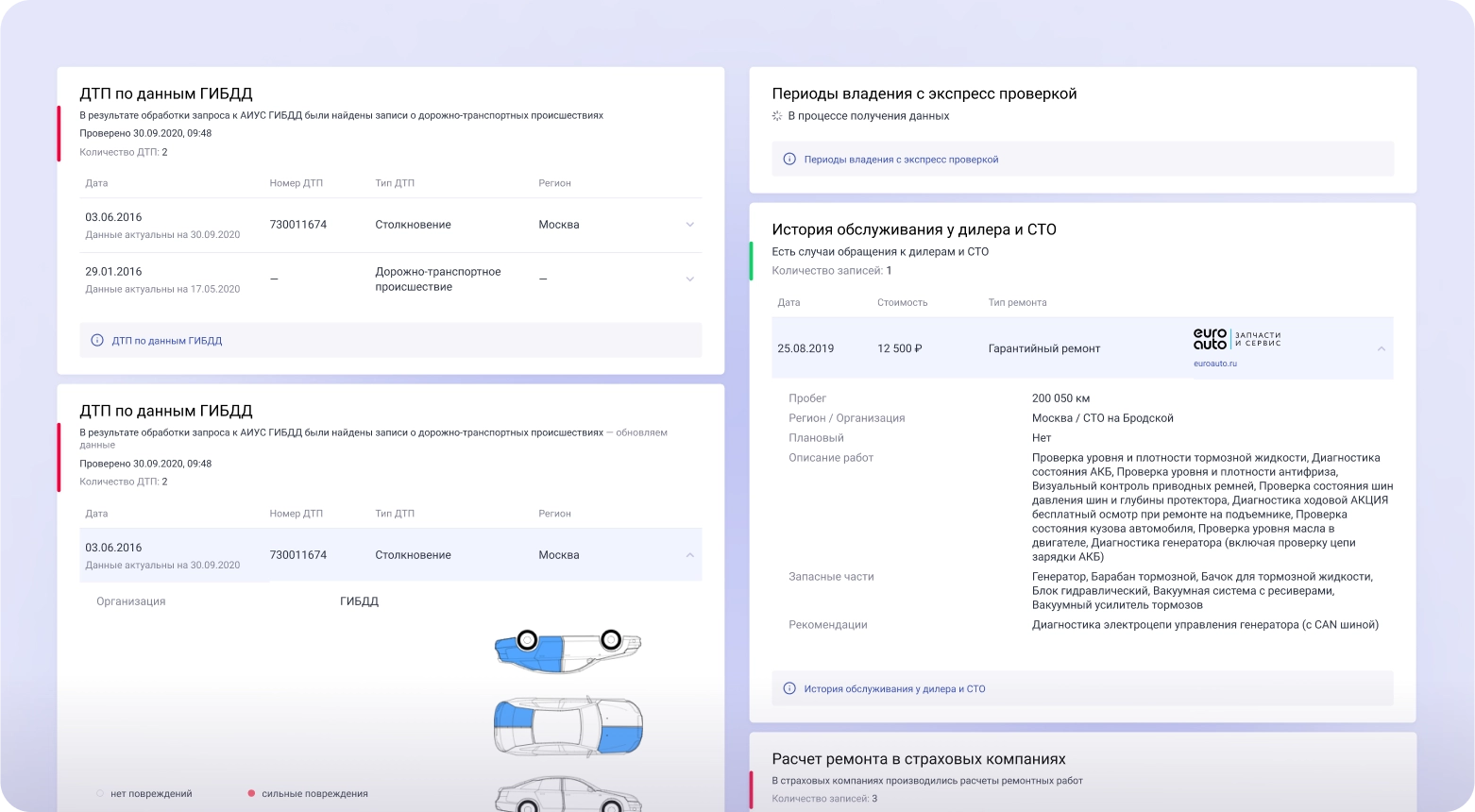Click the gray no-damage dot in the legend
Image resolution: width=1475 pixels, height=812 pixels.
(x=100, y=793)
